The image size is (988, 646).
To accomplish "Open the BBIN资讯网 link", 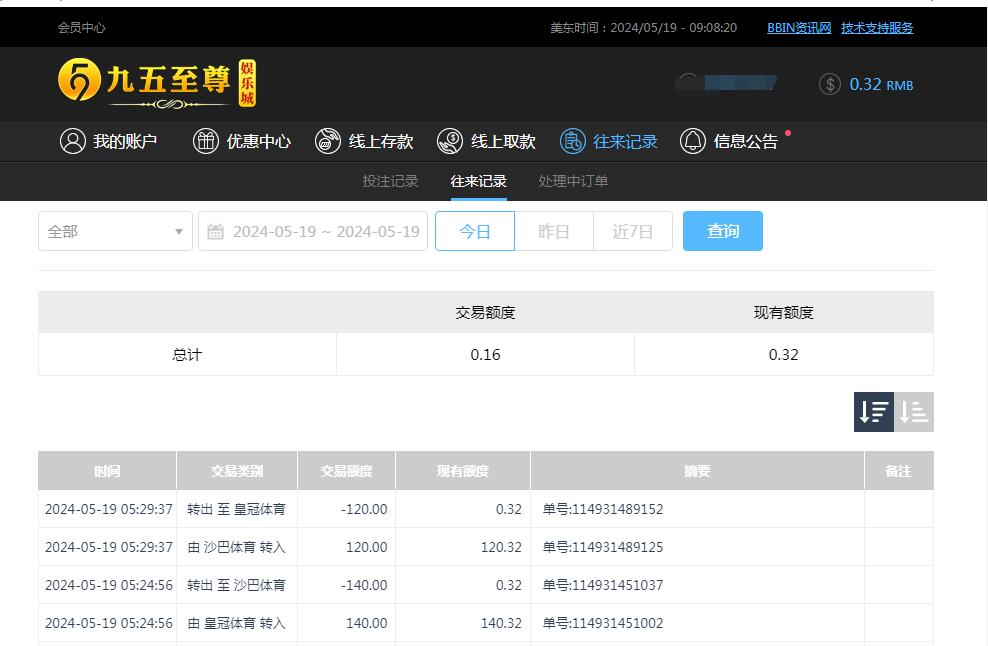I will [799, 28].
